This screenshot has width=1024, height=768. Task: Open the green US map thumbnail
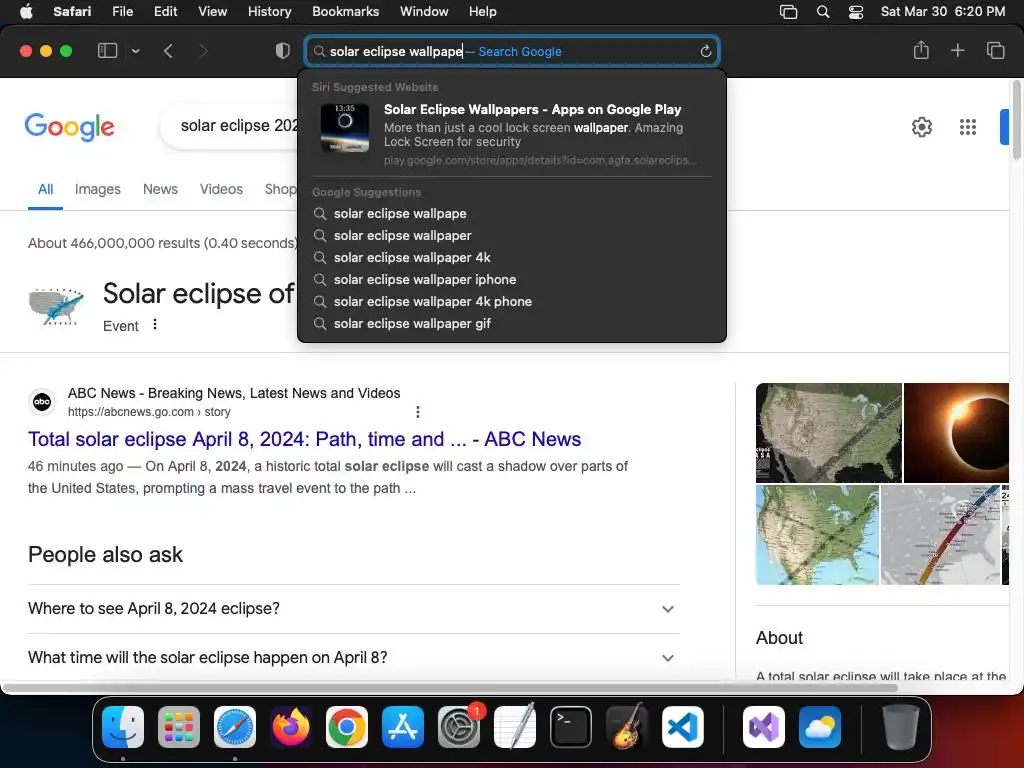817,535
